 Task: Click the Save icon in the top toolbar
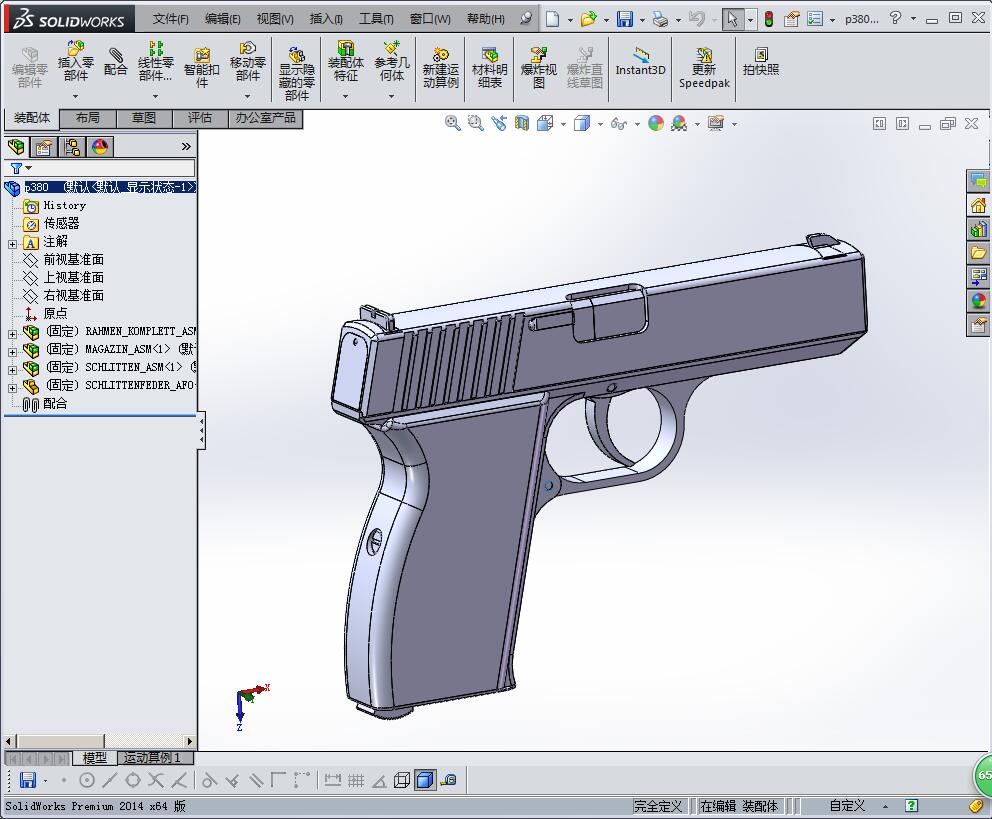[x=624, y=19]
